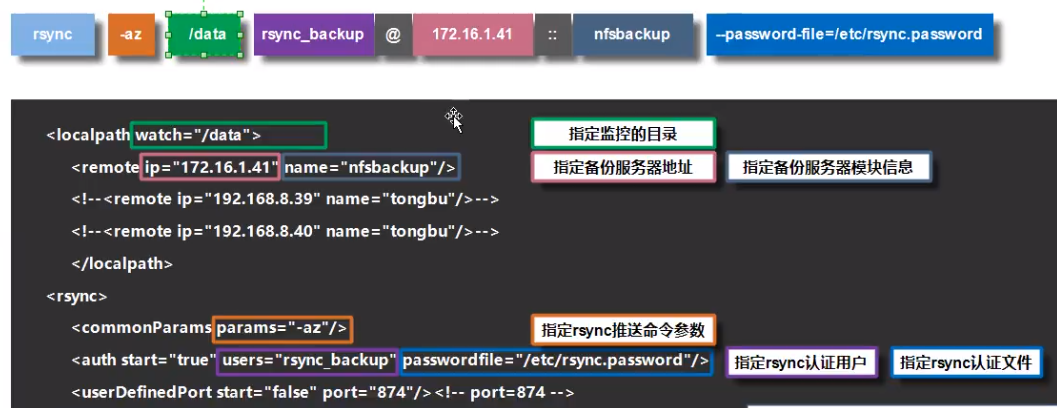Select the pink "172.16.1.41" block at top

(x=473, y=34)
